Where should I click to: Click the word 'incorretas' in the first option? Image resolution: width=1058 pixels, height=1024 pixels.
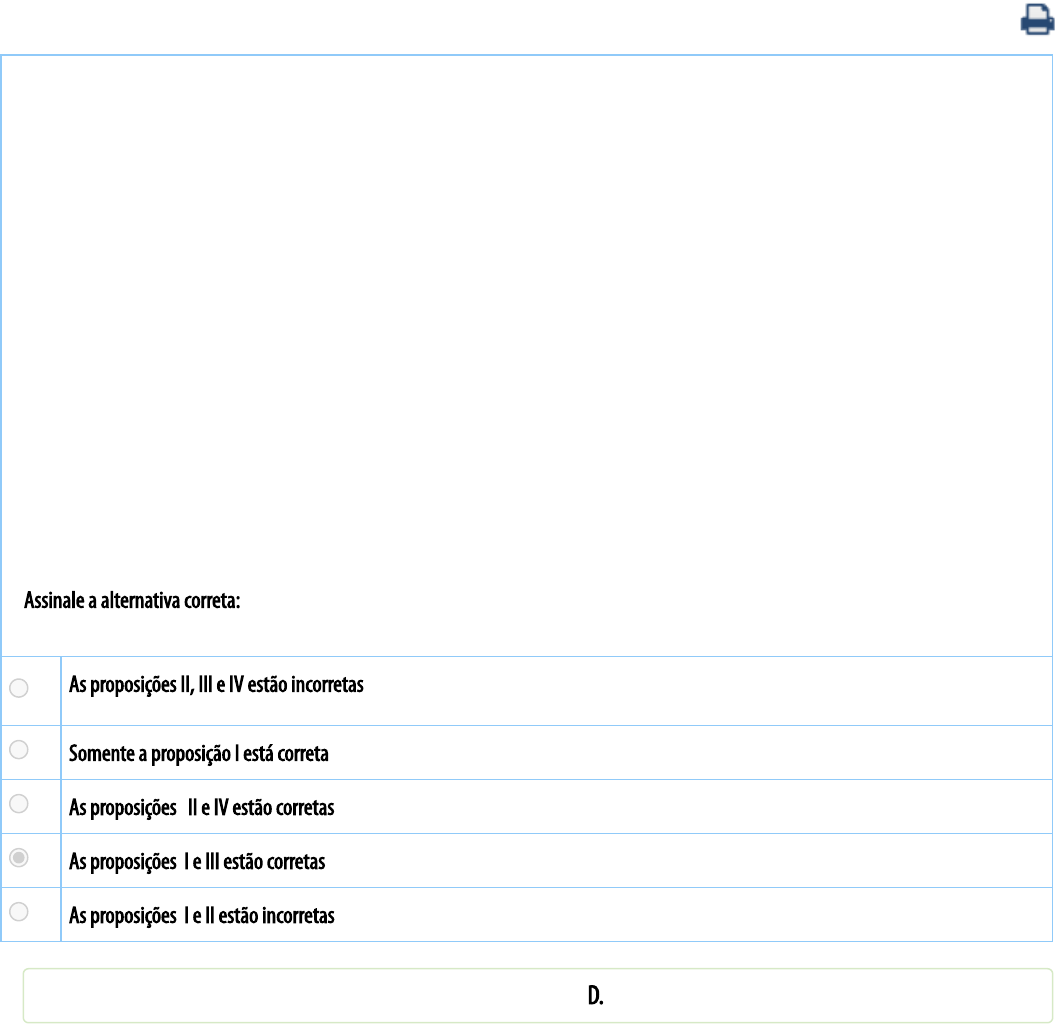(327, 686)
